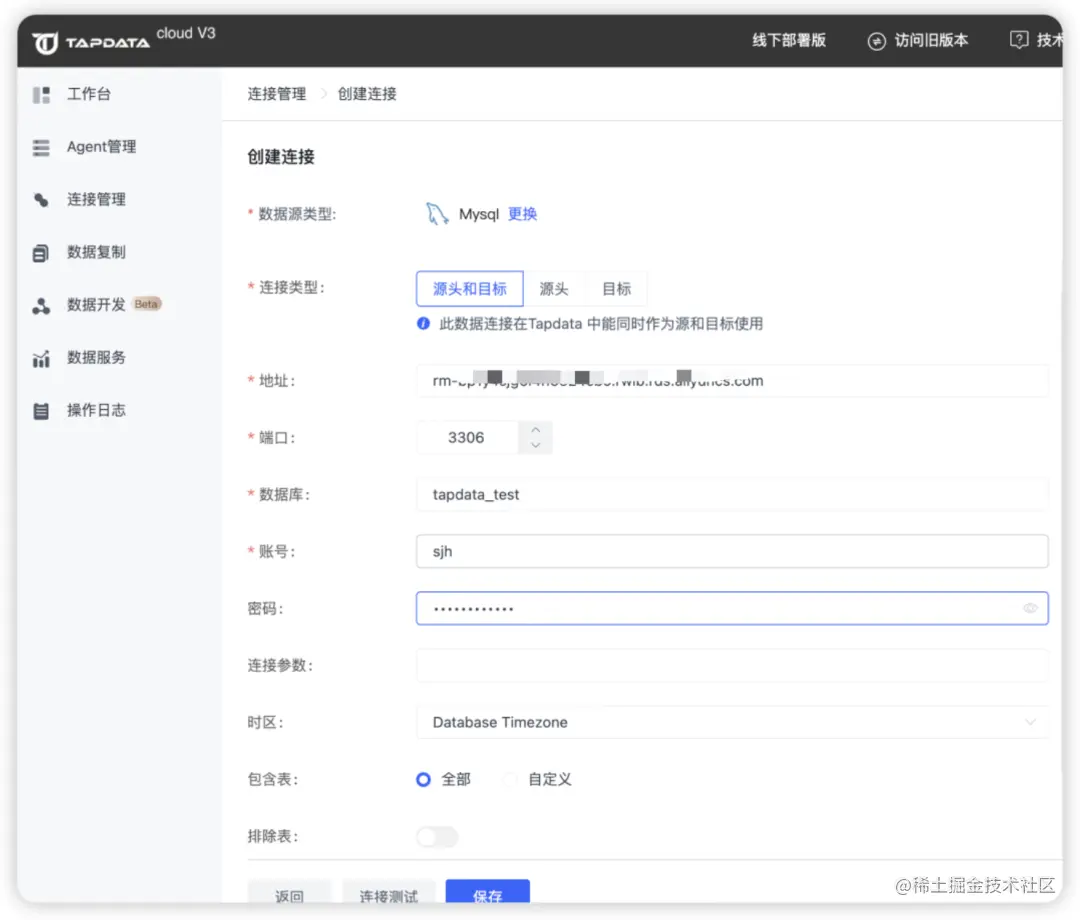The width and height of the screenshot is (1080, 920).
Task: Click the 数据复制 copy icon
Action: click(x=41, y=253)
